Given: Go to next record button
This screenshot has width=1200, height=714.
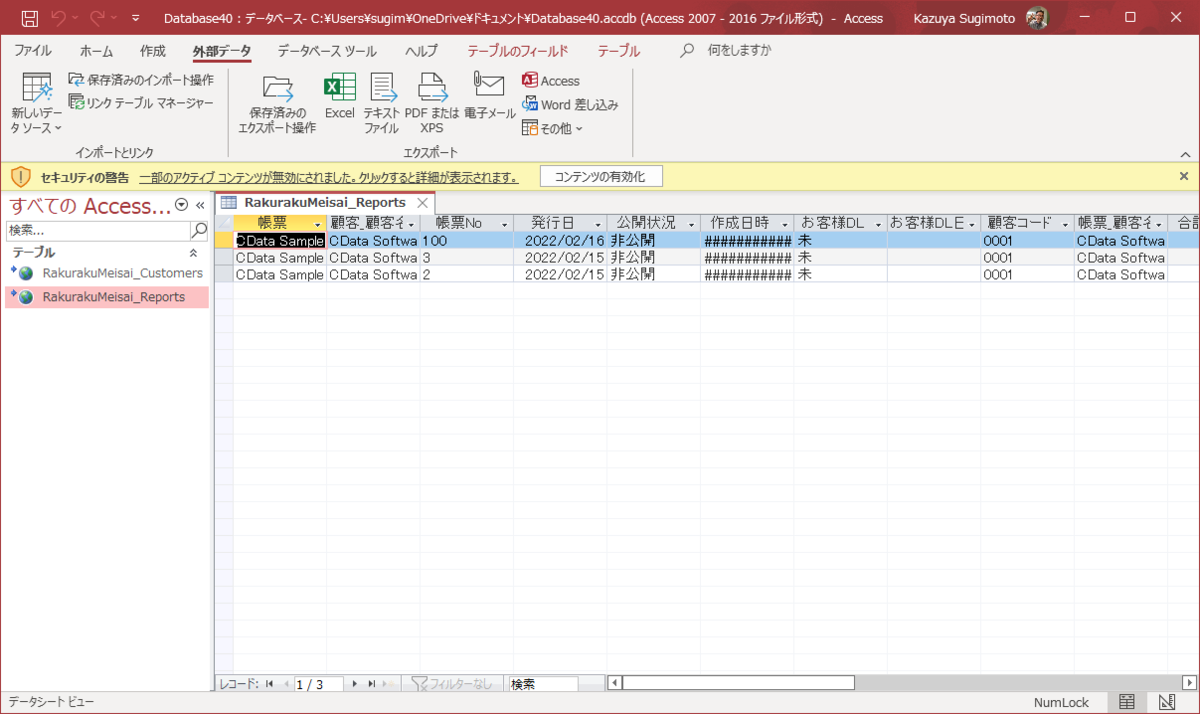Looking at the screenshot, I should point(355,684).
